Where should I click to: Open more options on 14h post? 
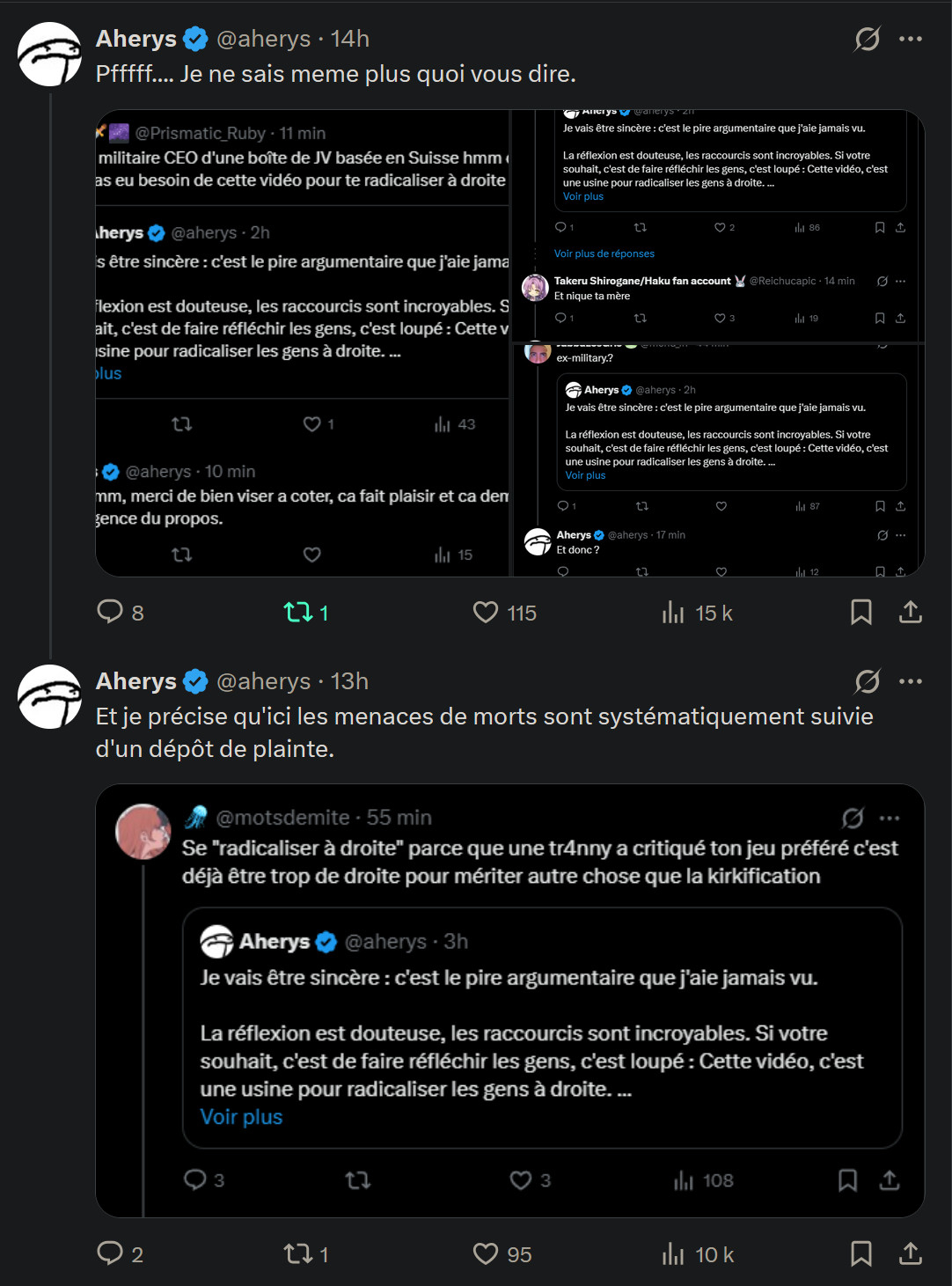coord(911,39)
